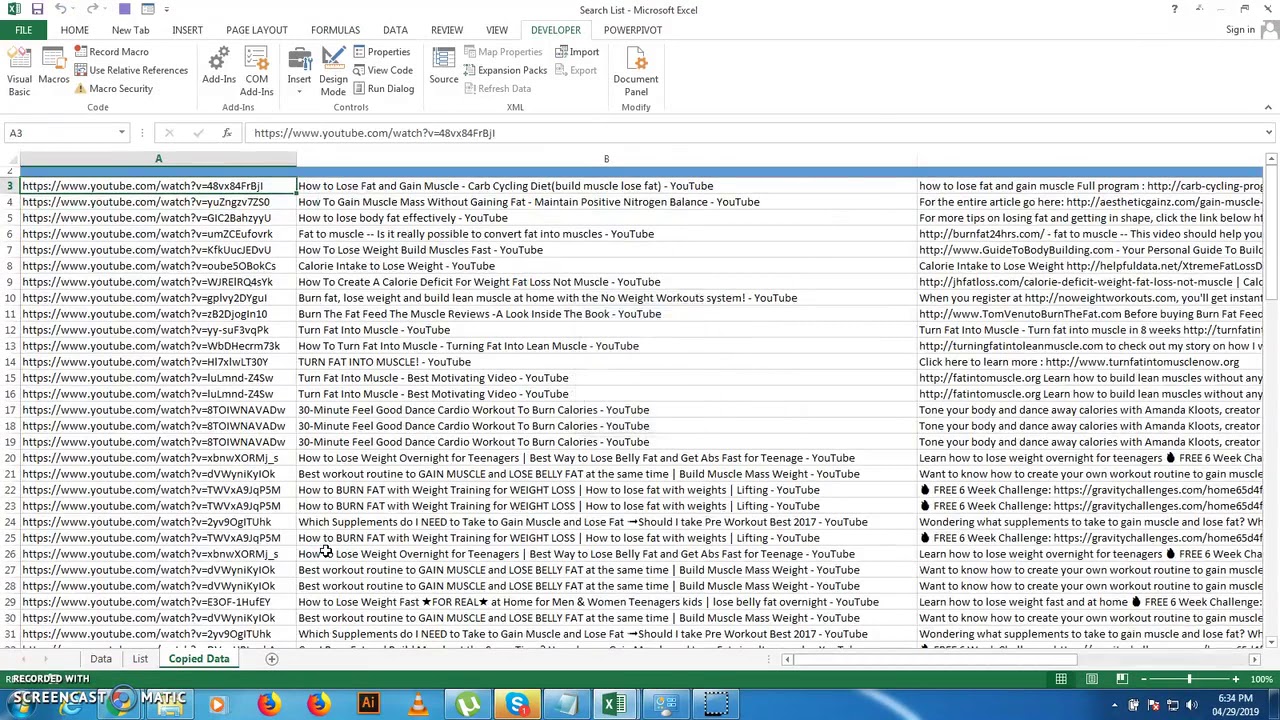Viewport: 1280px width, 720px height.
Task: Open the Document Panel
Action: (636, 71)
